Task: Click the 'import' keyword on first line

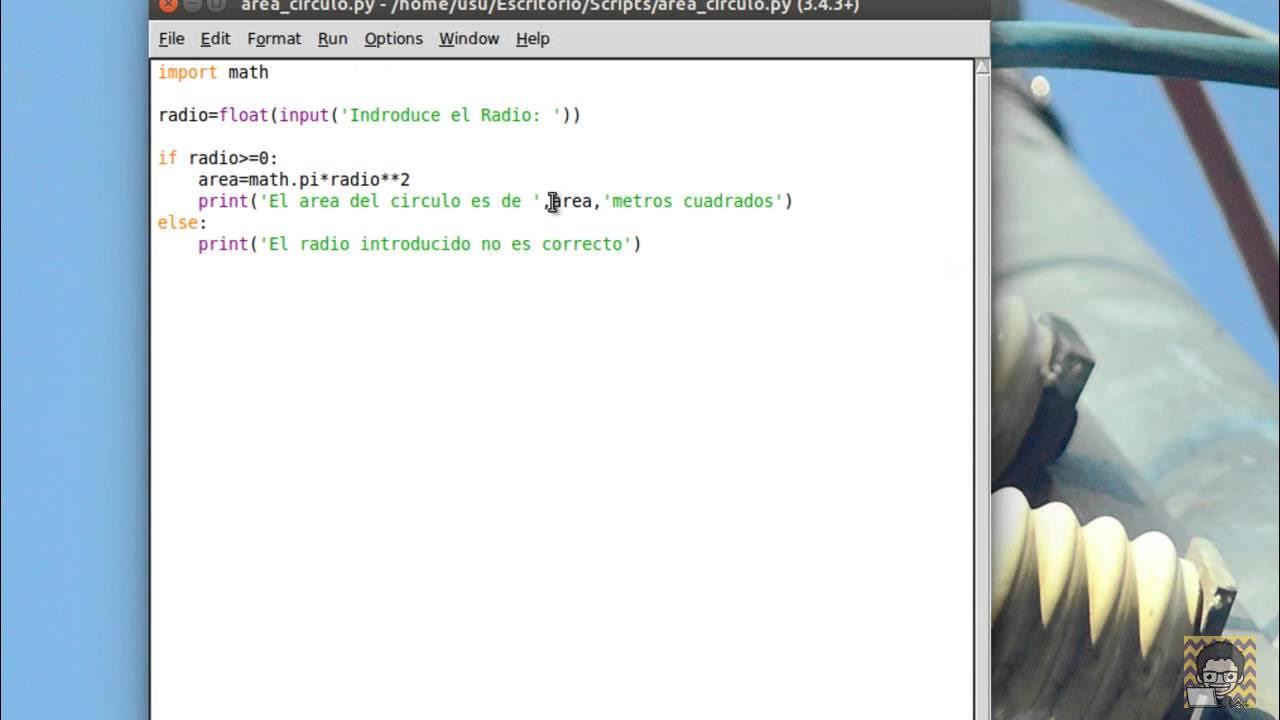Action: click(x=188, y=72)
